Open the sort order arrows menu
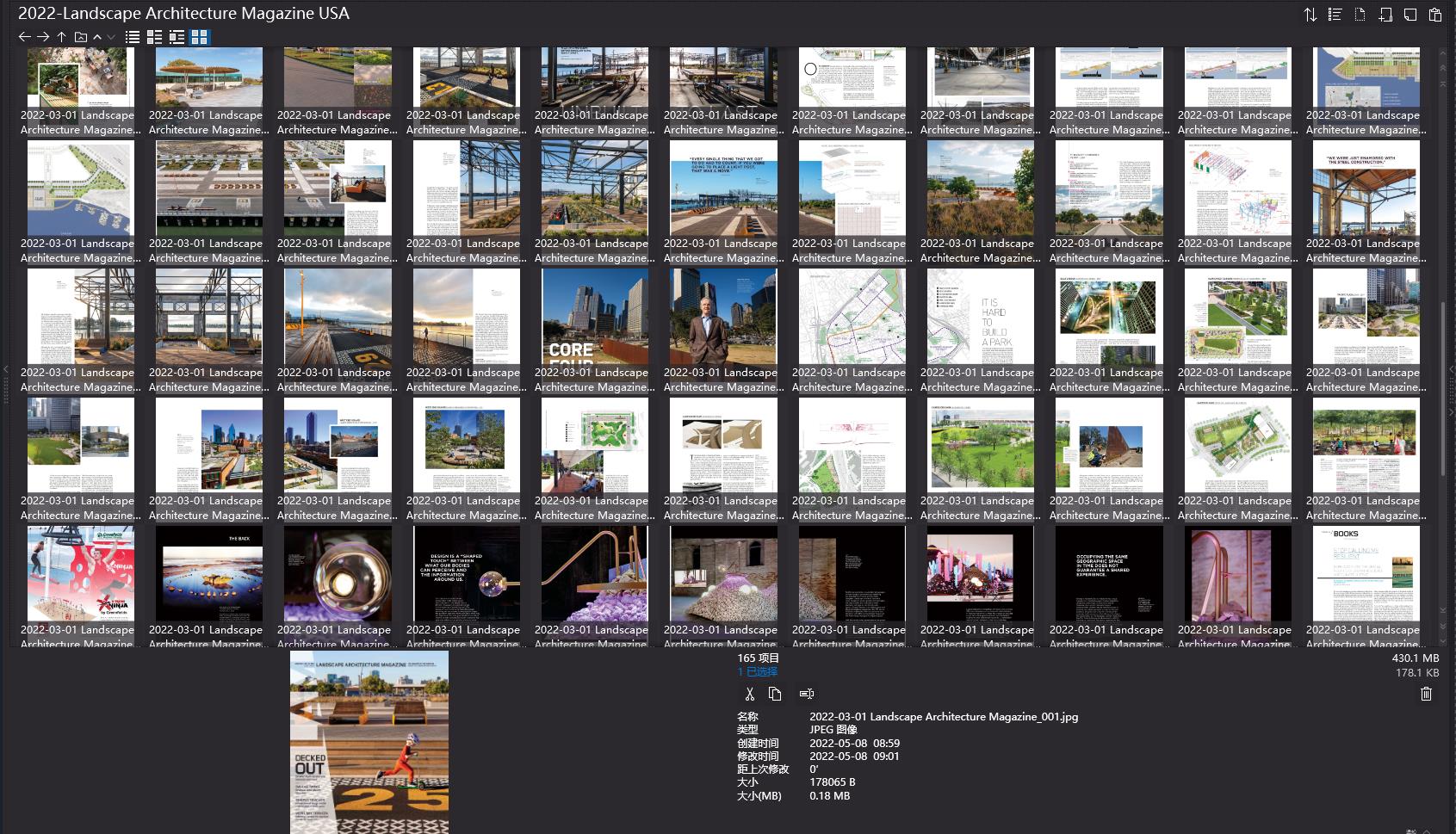This screenshot has width=1456, height=834. 1310,15
